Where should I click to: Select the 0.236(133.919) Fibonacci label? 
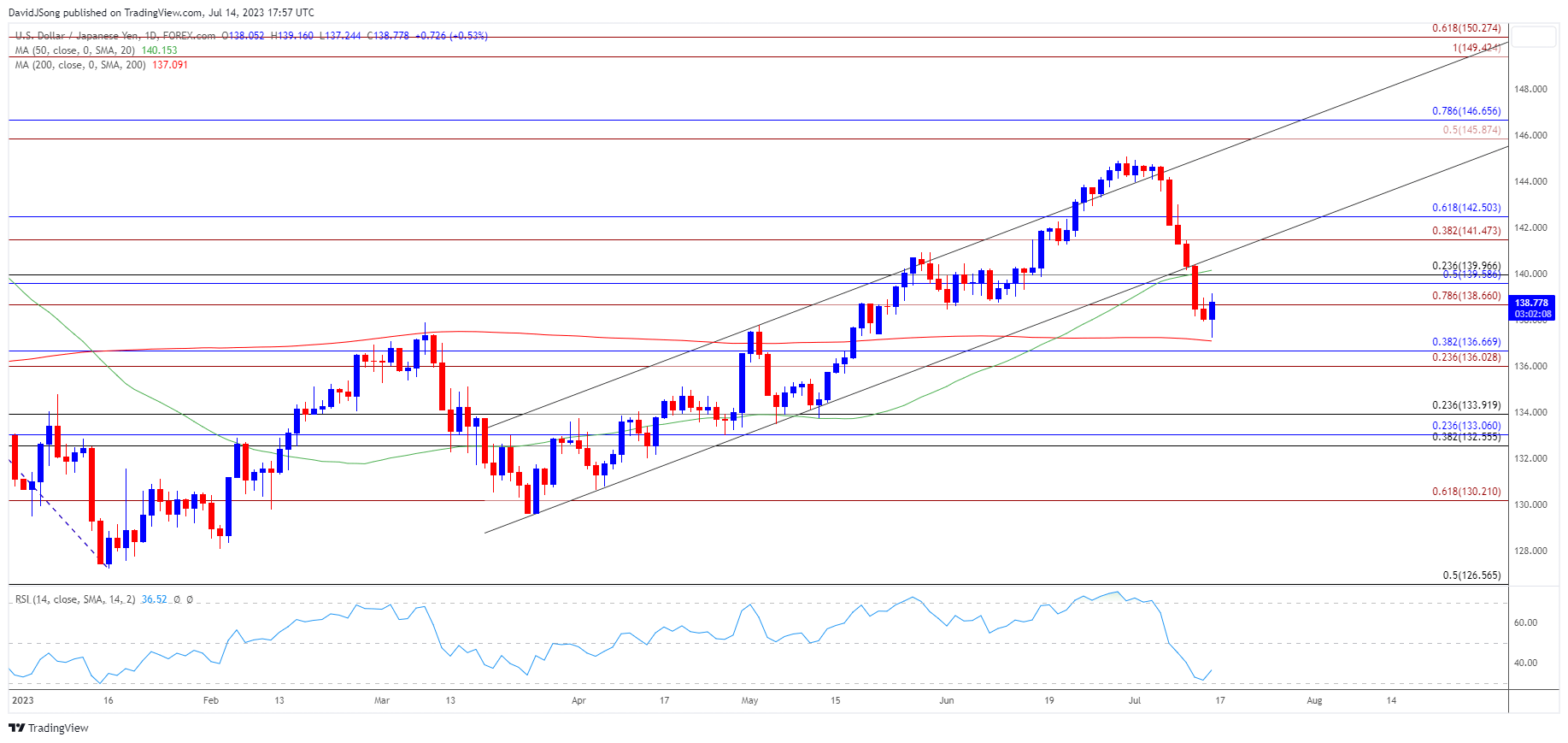pyautogui.click(x=1466, y=405)
